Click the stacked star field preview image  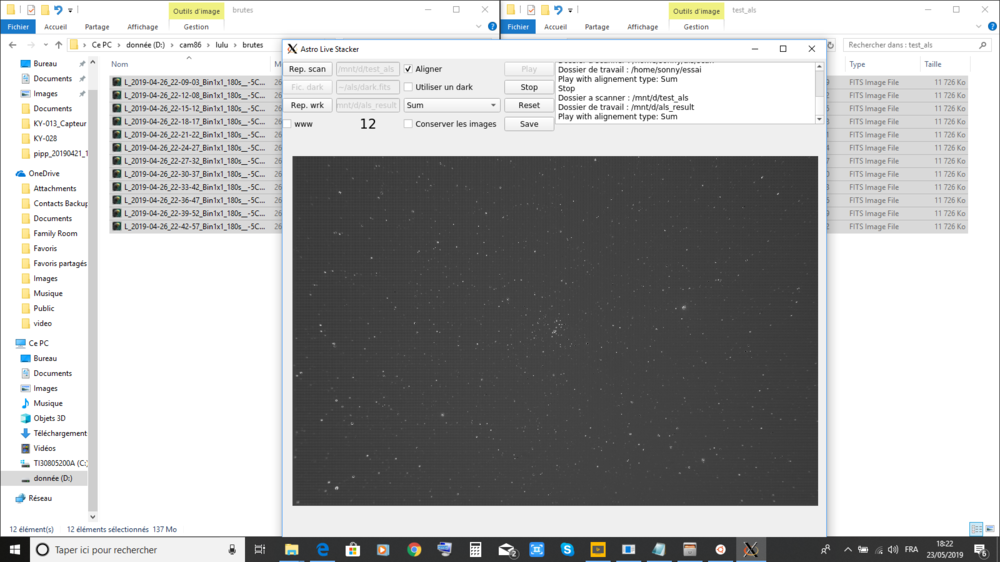555,330
